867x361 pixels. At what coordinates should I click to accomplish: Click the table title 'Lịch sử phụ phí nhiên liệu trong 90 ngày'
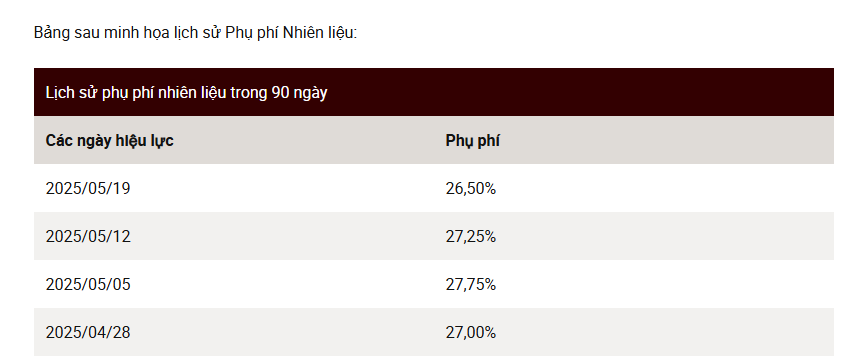186,93
